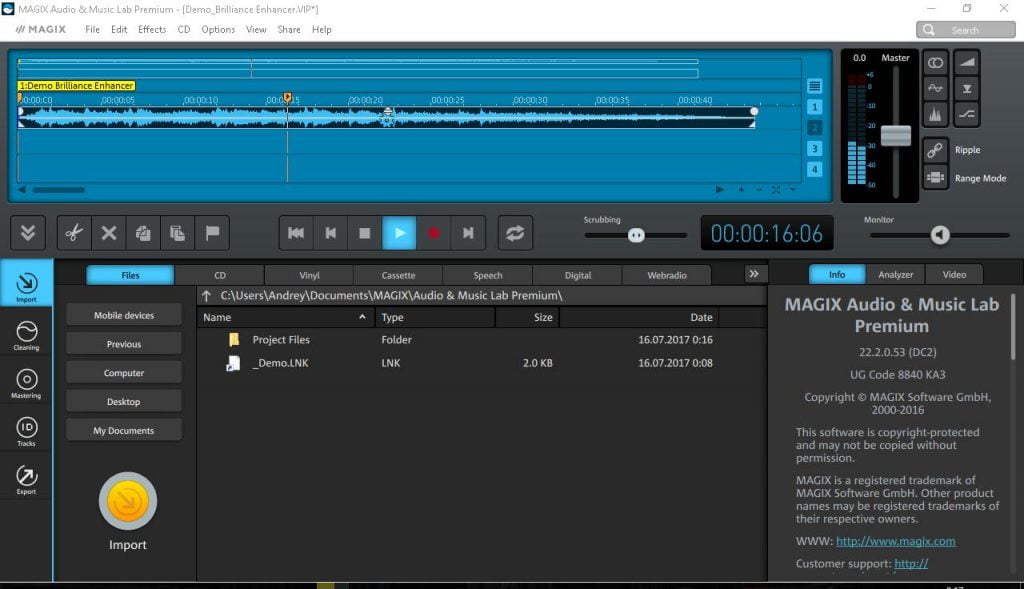The height and width of the screenshot is (589, 1024).
Task: Click the copy object button
Action: tap(143, 232)
